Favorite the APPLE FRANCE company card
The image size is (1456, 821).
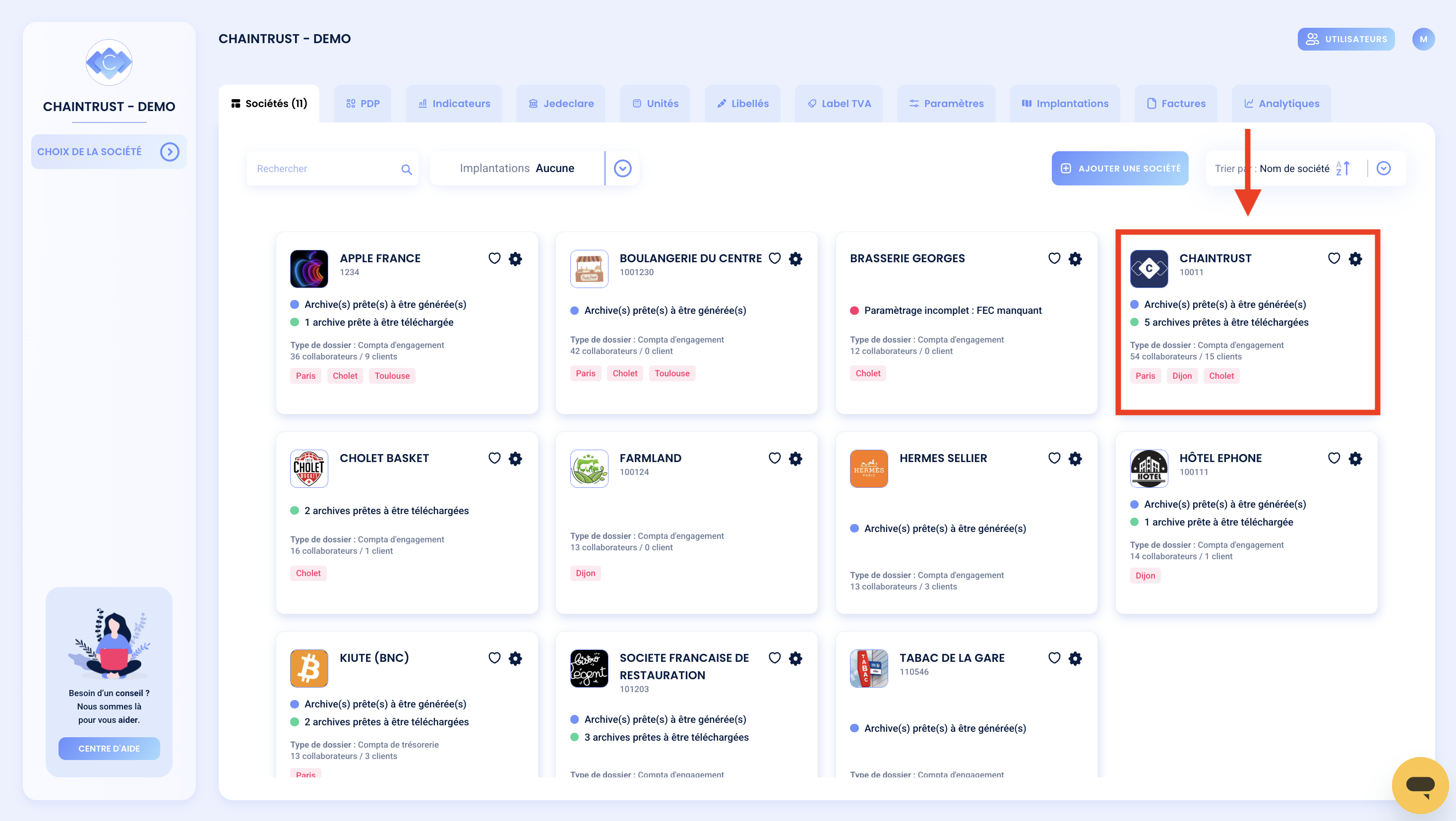(494, 259)
